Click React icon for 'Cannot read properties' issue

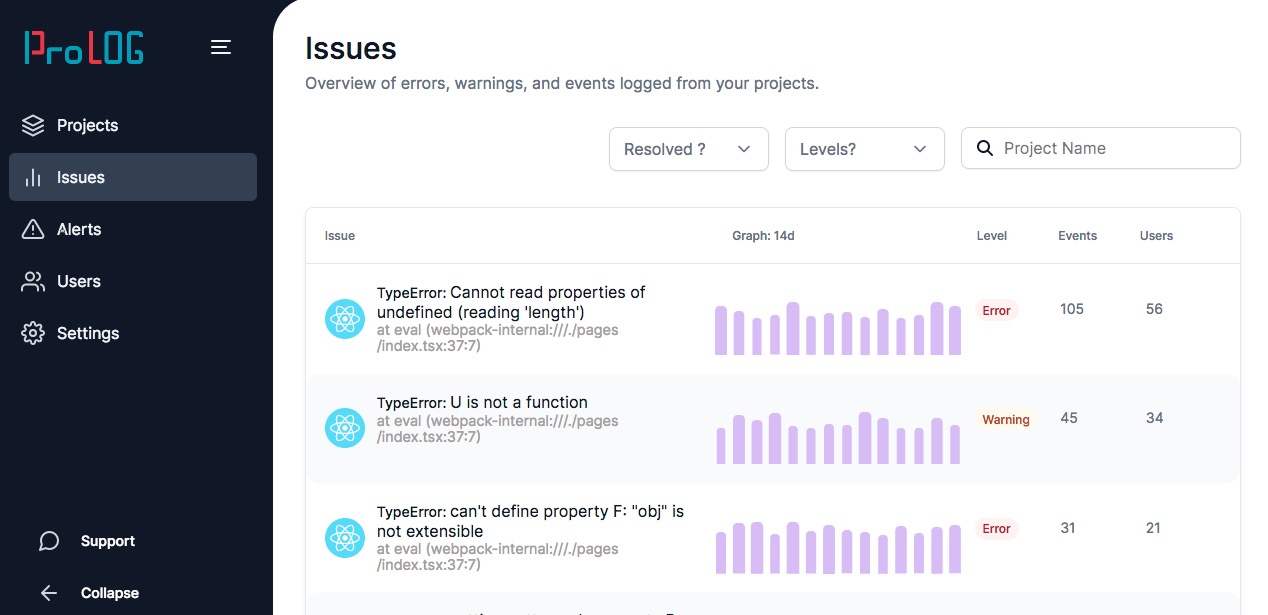coord(345,319)
